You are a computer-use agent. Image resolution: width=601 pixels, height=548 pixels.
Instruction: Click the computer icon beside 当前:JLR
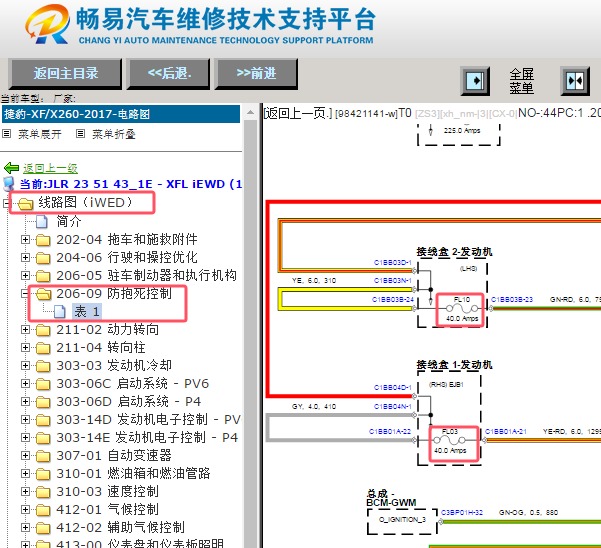[x=8, y=184]
